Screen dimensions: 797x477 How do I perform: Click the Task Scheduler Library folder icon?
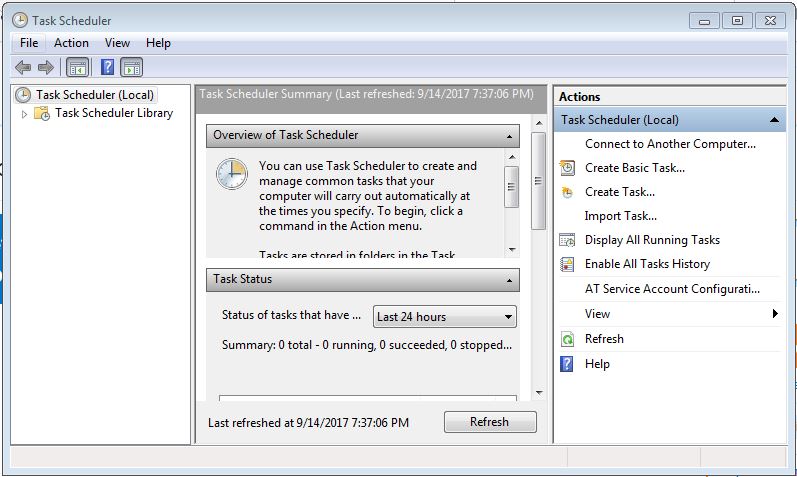click(42, 113)
